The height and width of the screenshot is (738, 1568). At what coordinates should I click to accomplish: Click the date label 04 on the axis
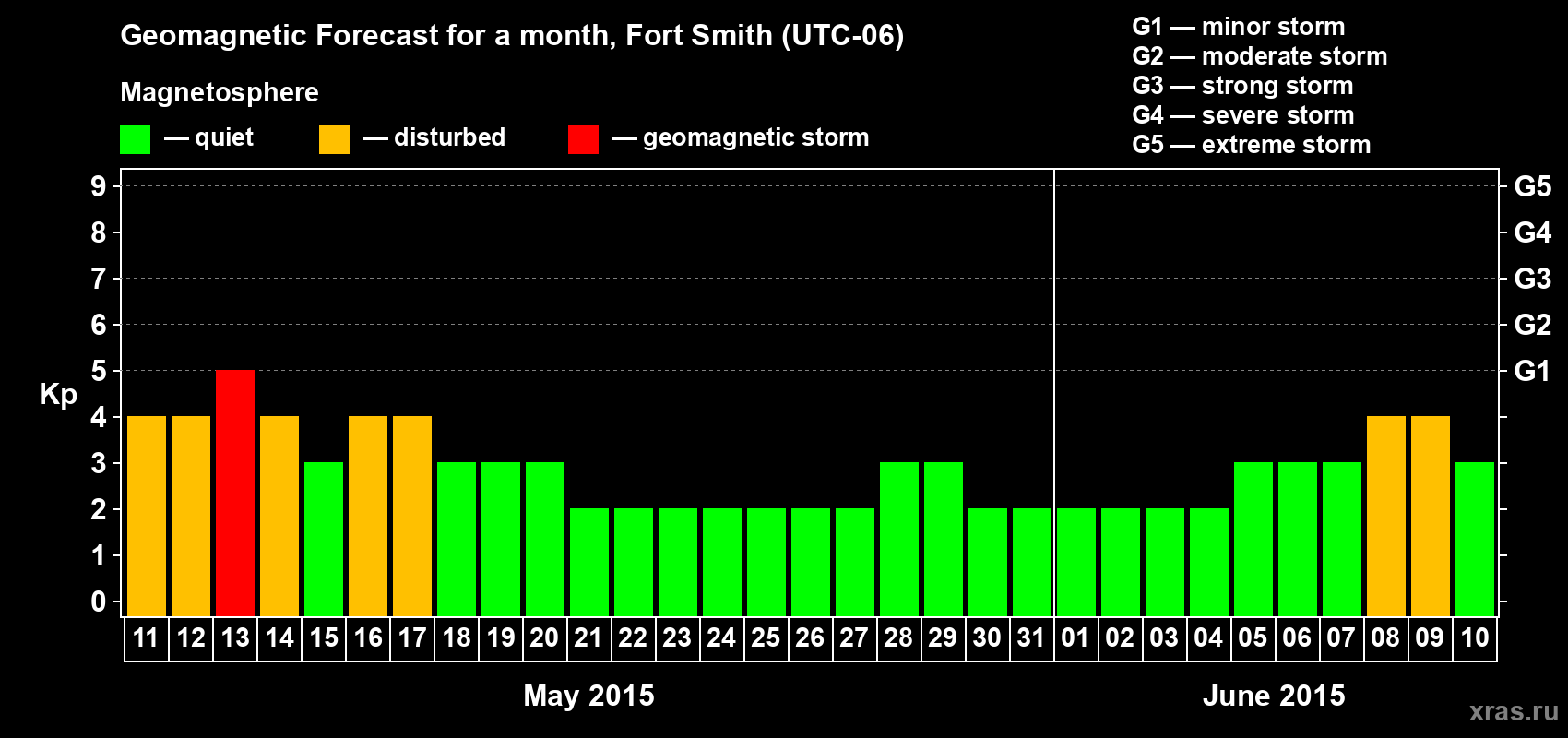click(1209, 637)
